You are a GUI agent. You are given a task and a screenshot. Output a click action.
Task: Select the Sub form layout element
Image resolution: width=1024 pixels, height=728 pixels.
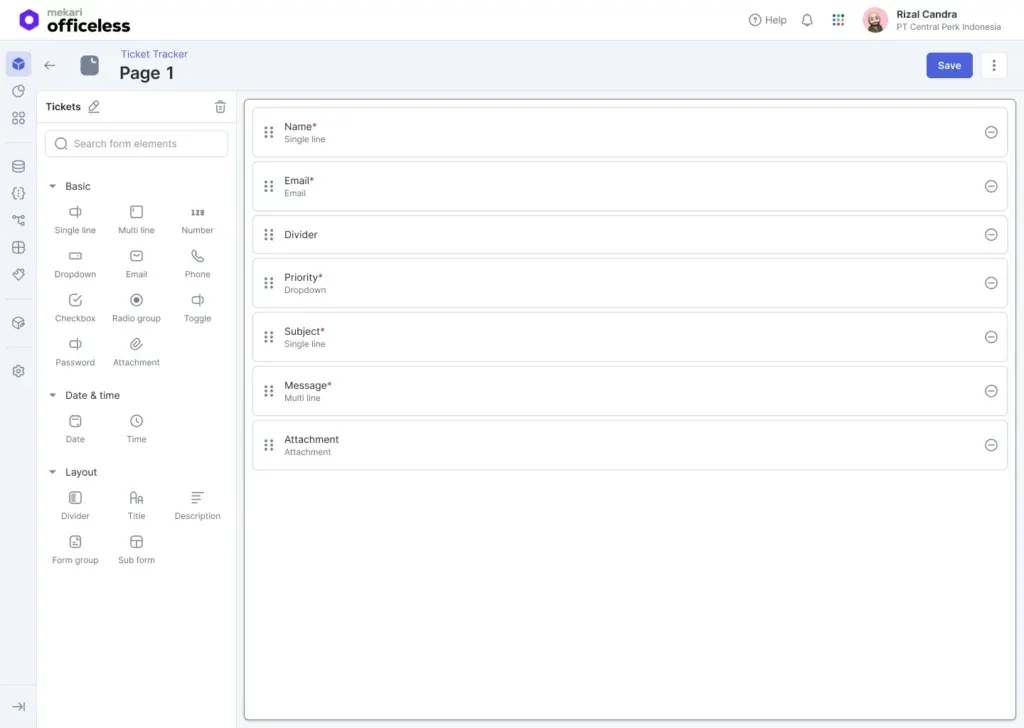[136, 549]
